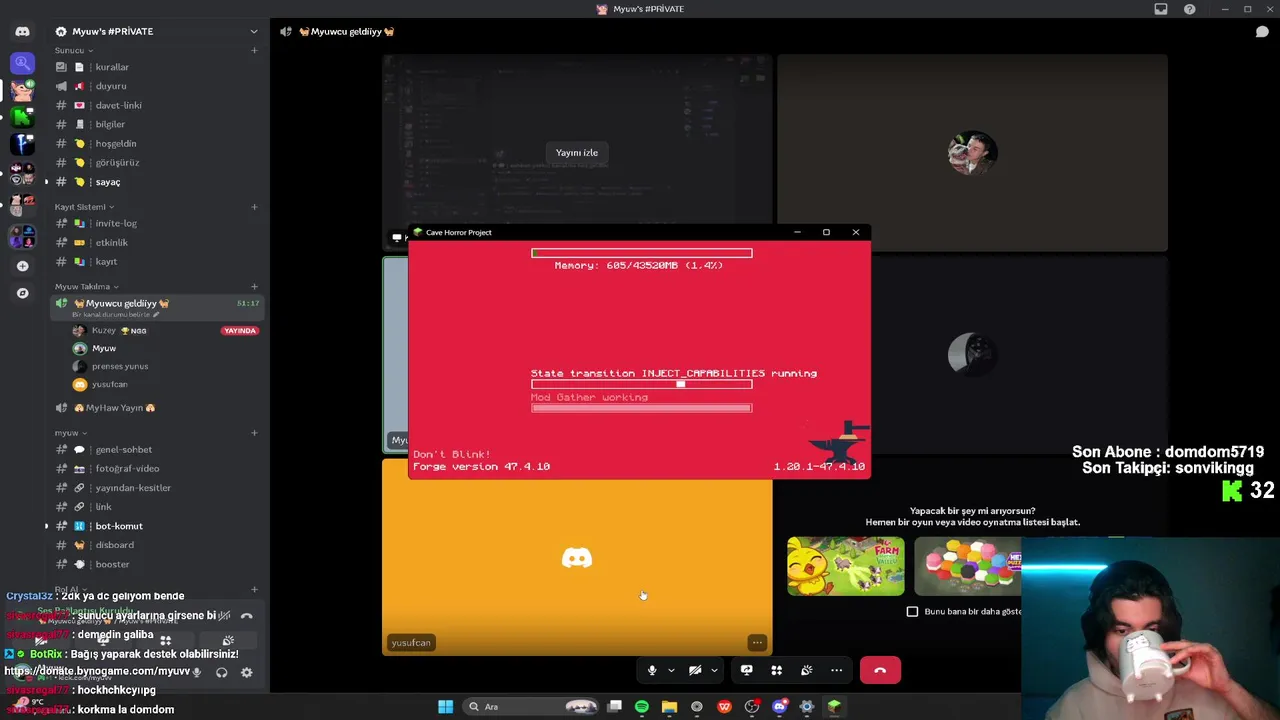Open Discord direct messages home icon
The image size is (1280, 720).
pyautogui.click(x=22, y=31)
